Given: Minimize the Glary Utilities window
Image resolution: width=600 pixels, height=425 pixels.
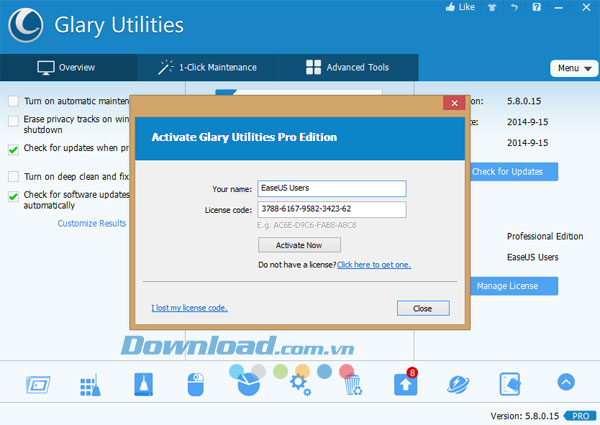Looking at the screenshot, I should tap(559, 8).
